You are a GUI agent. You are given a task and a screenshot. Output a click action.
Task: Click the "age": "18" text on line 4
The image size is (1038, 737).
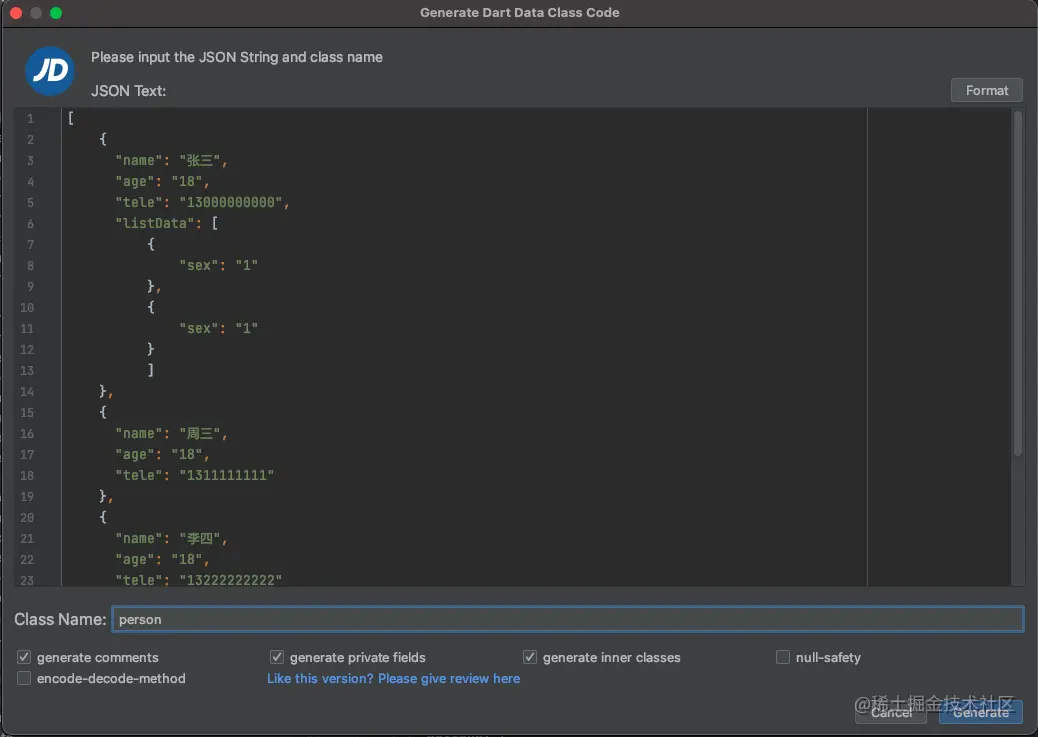coord(162,181)
